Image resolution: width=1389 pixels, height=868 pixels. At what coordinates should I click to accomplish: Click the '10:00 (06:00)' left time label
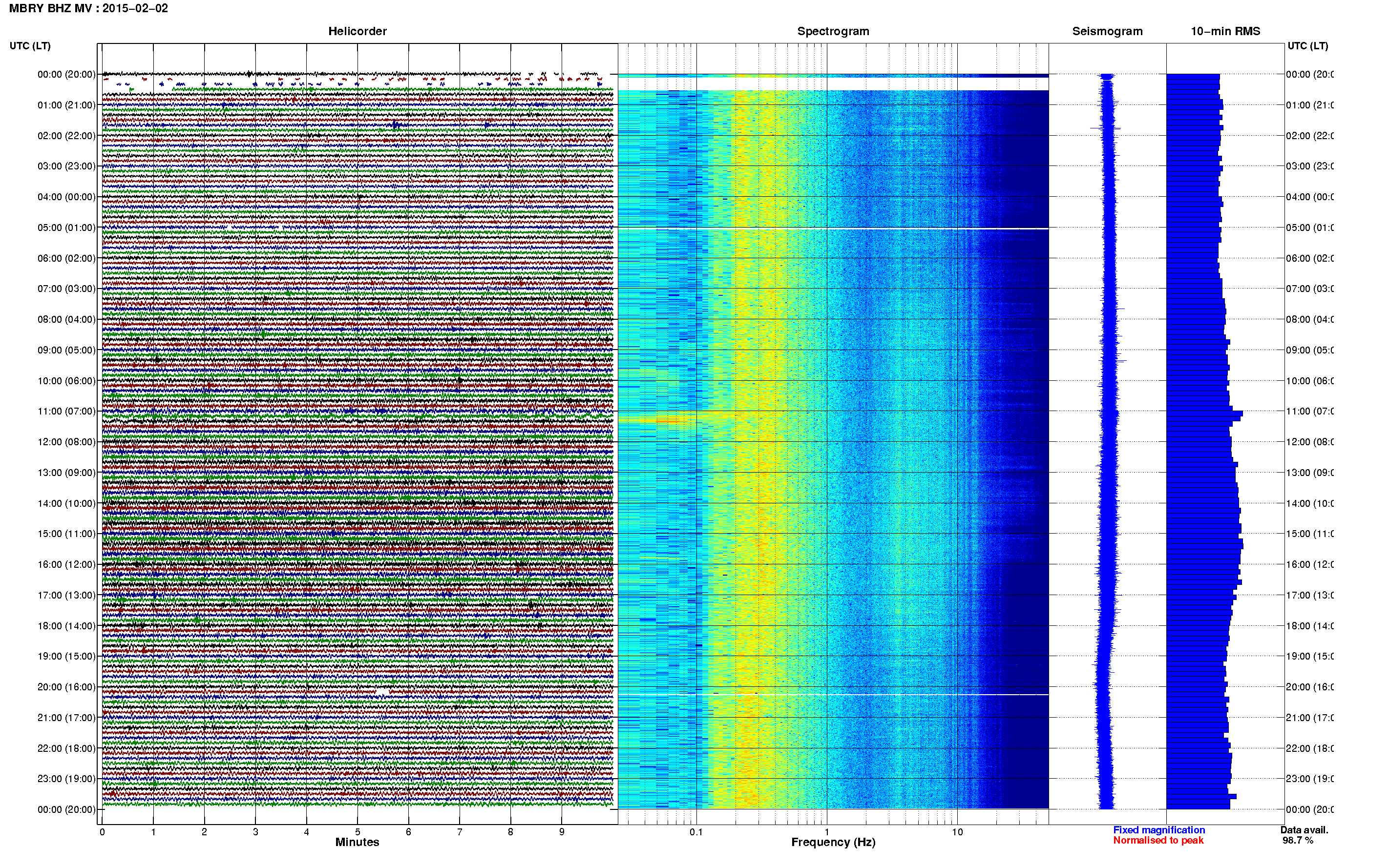coord(66,381)
